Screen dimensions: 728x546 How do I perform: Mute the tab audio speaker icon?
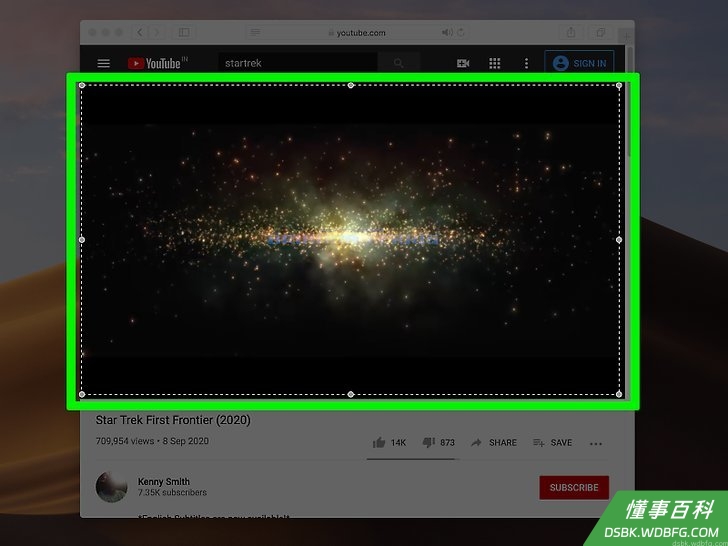pyautogui.click(x=447, y=32)
